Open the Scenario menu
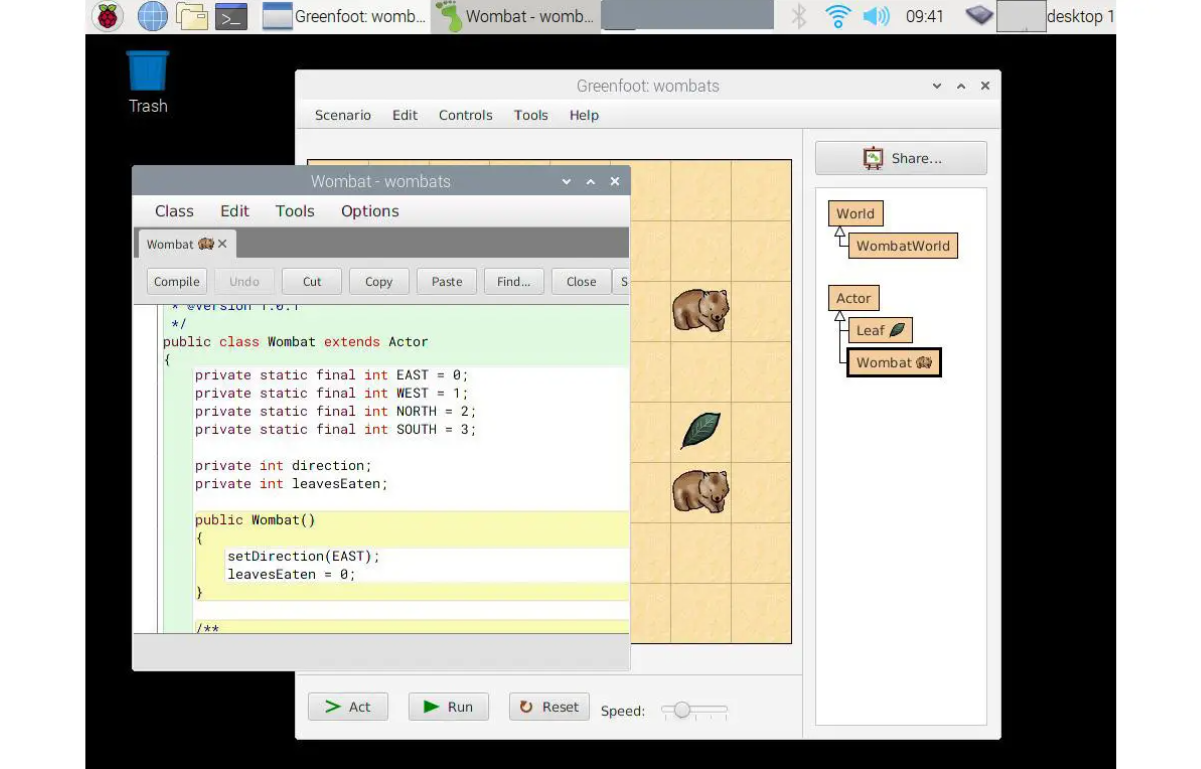 (x=342, y=115)
